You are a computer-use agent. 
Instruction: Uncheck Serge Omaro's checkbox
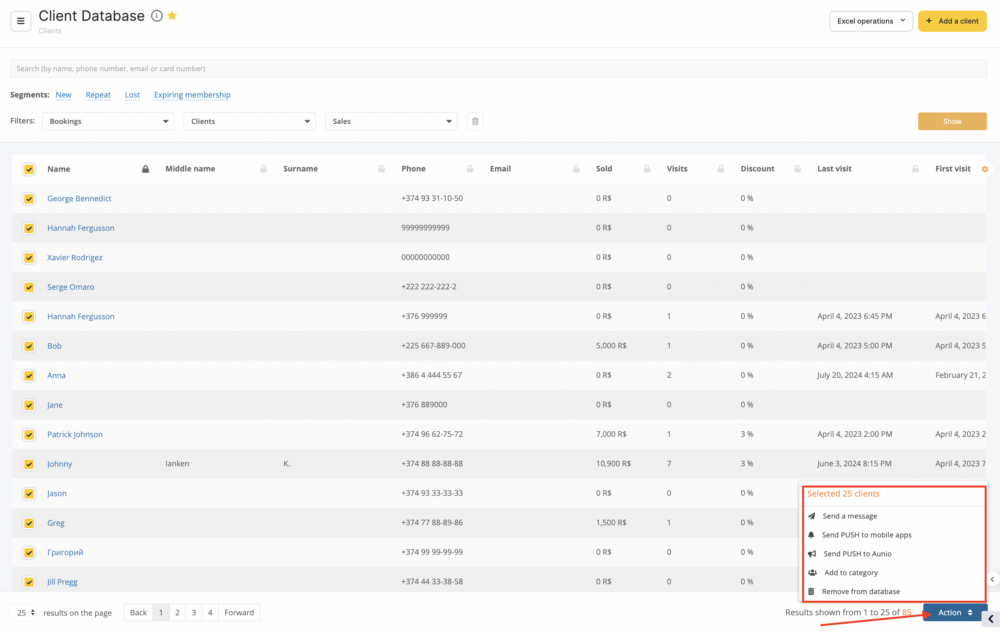pyautogui.click(x=29, y=287)
